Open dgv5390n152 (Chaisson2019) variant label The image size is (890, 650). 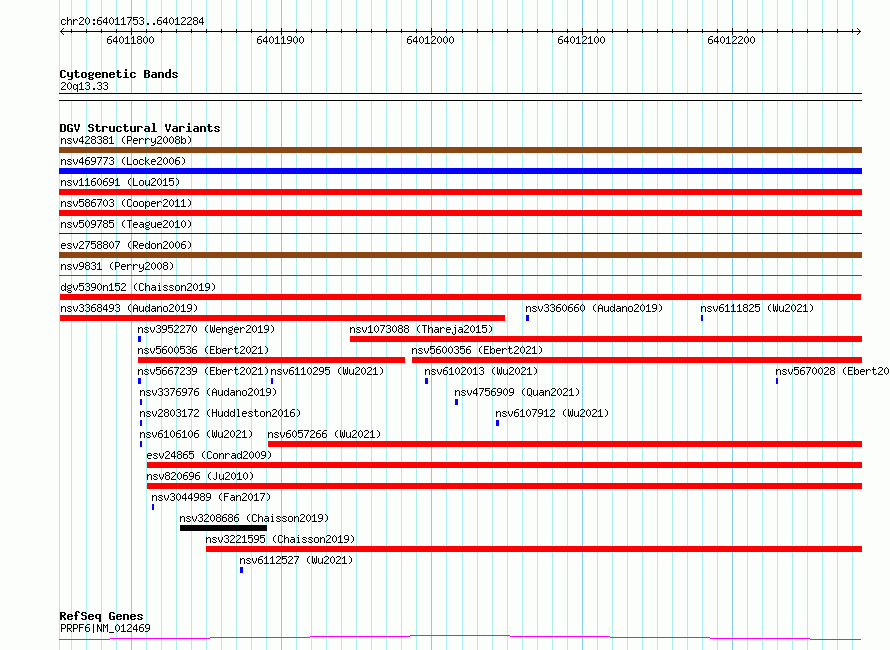click(x=138, y=287)
